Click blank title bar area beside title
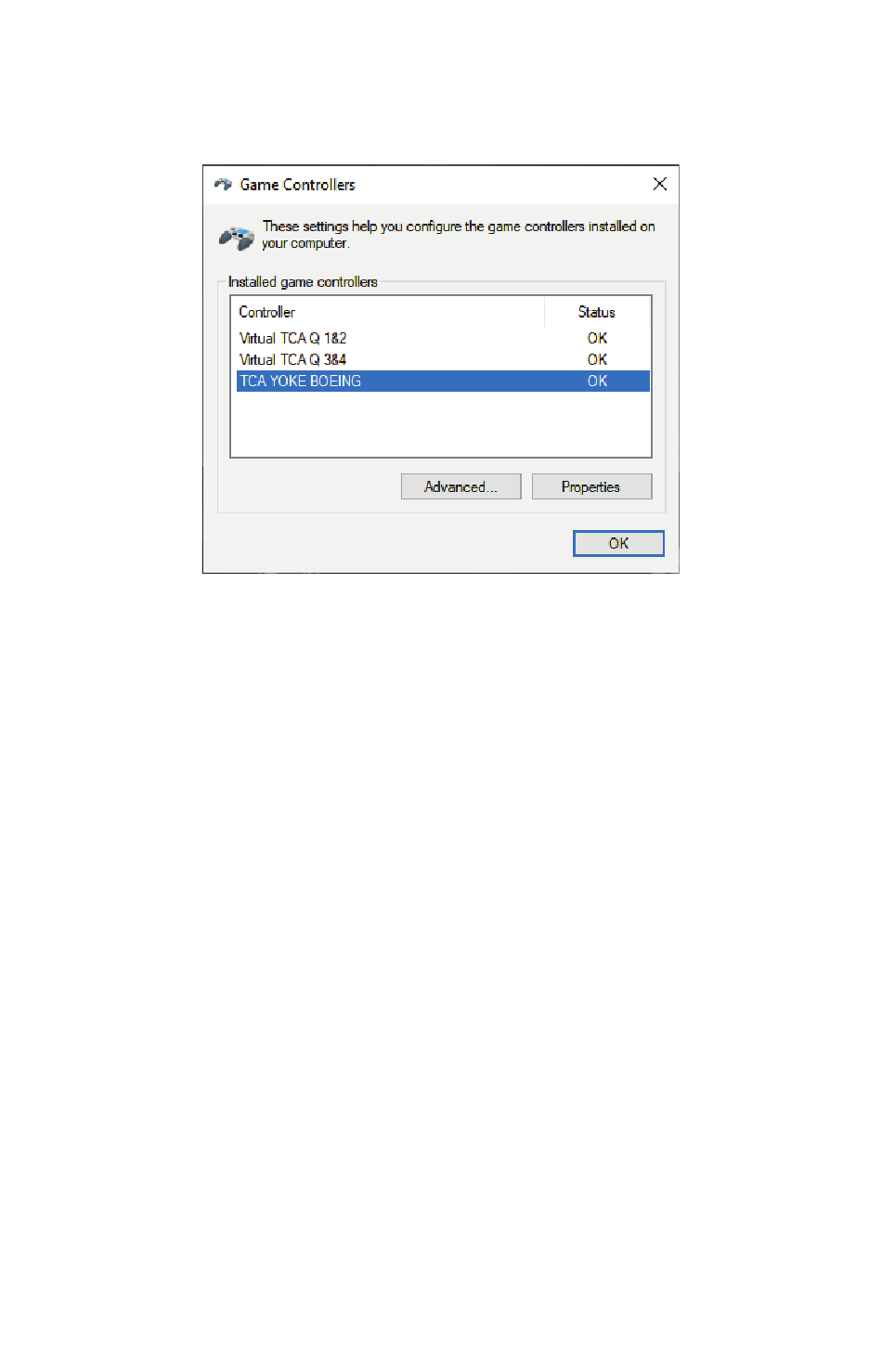The width and height of the screenshot is (882, 1372). [501, 184]
